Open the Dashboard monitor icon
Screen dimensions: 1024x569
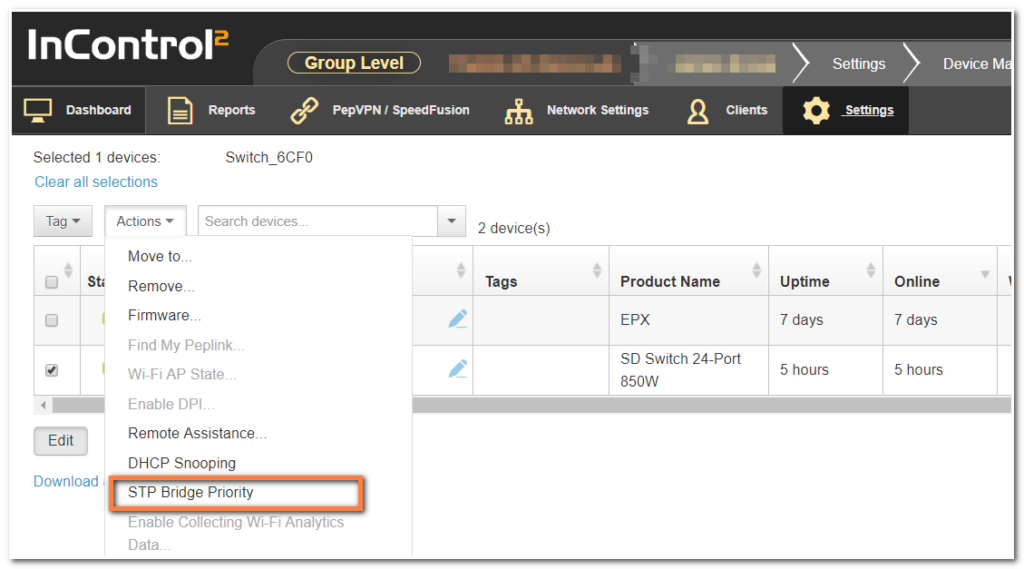pyautogui.click(x=38, y=110)
